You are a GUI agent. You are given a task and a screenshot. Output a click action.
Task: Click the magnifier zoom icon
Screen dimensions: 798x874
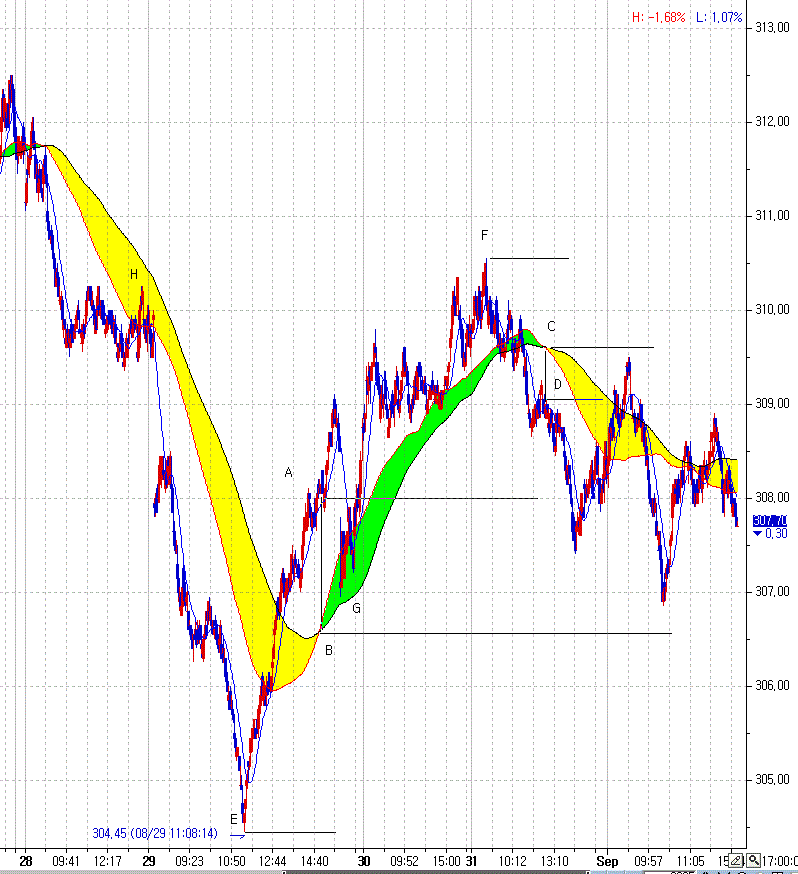pos(753,860)
